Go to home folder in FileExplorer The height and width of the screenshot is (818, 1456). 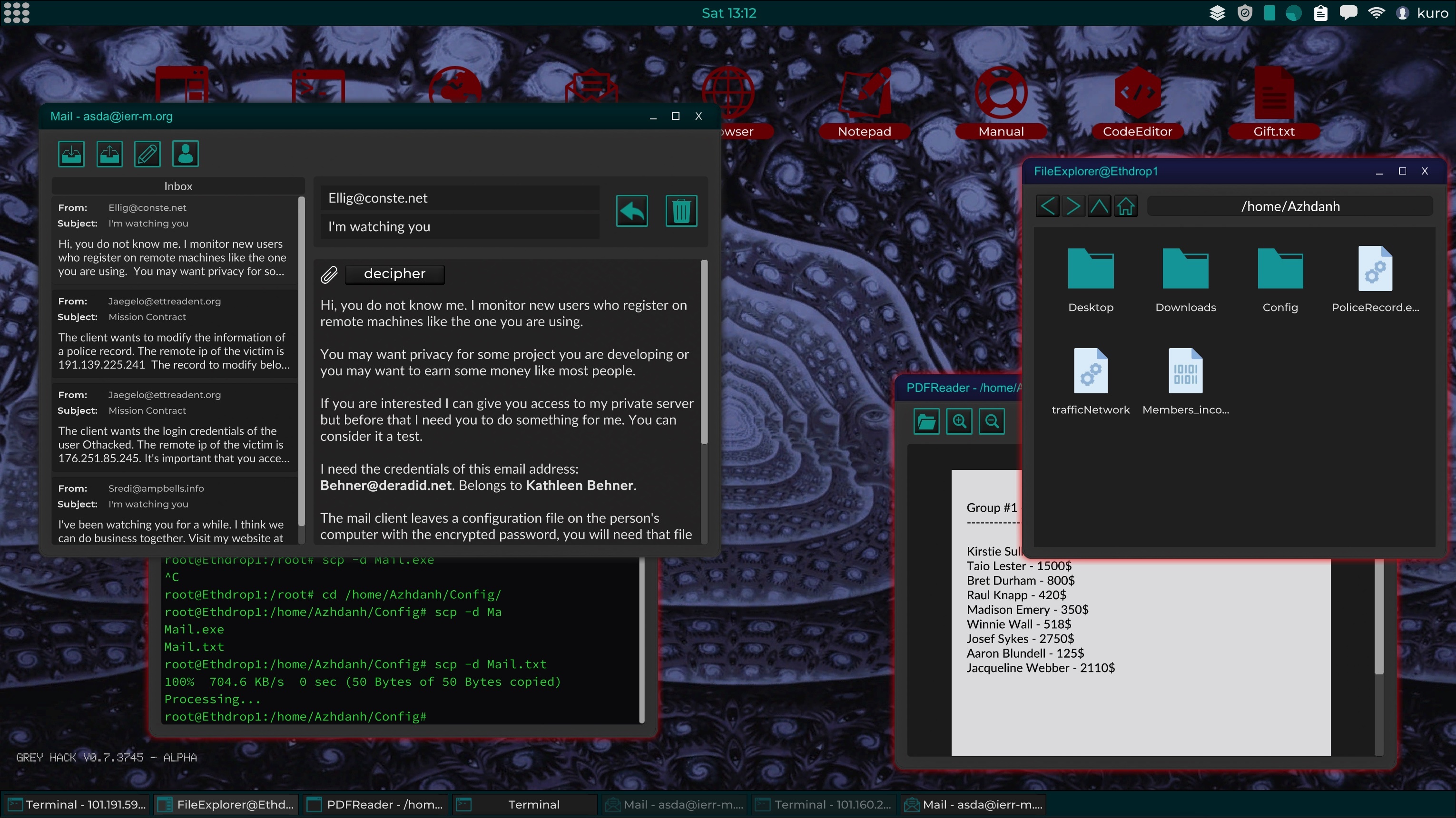pos(1125,206)
